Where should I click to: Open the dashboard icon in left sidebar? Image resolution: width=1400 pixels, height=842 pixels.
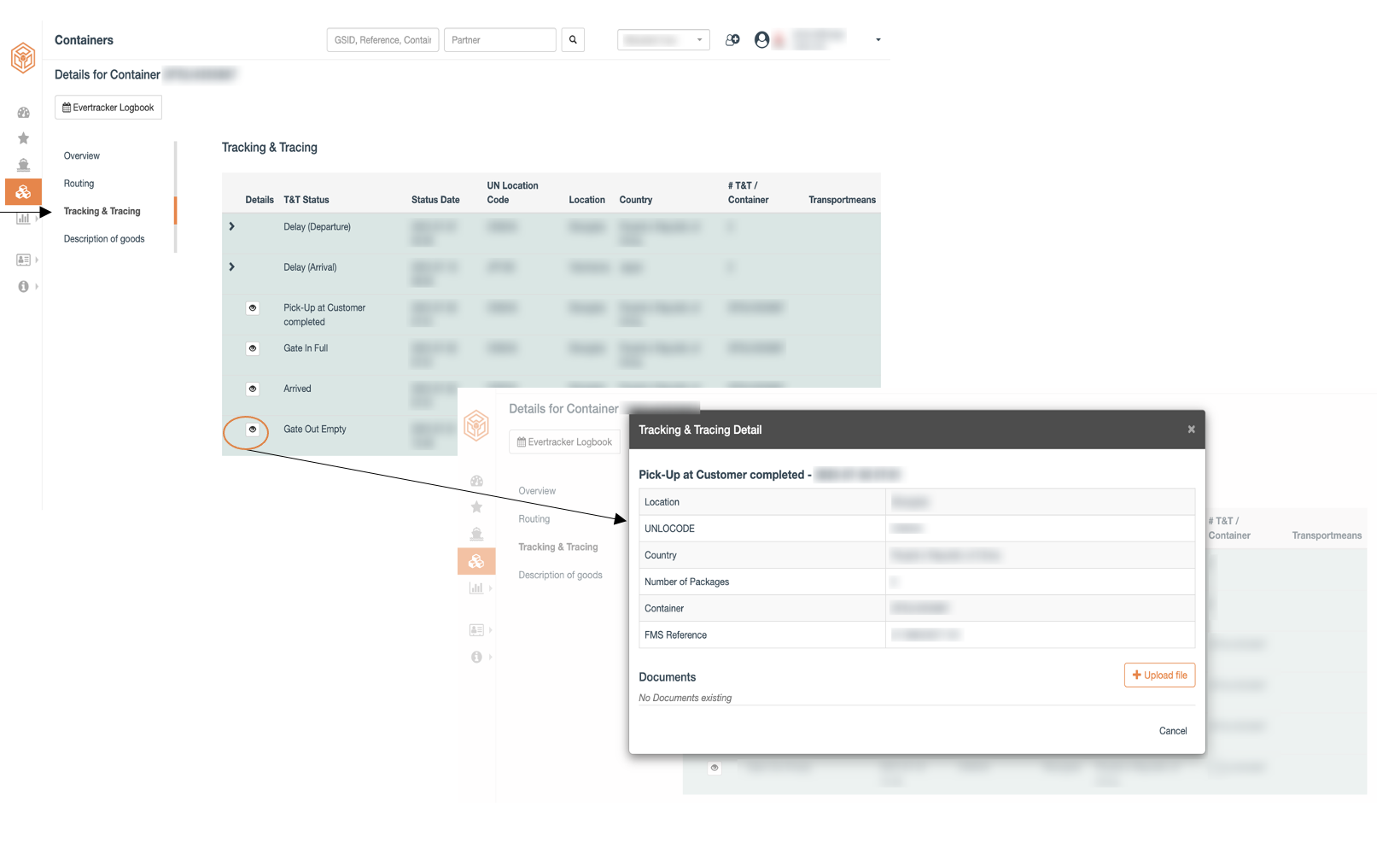coord(23,113)
